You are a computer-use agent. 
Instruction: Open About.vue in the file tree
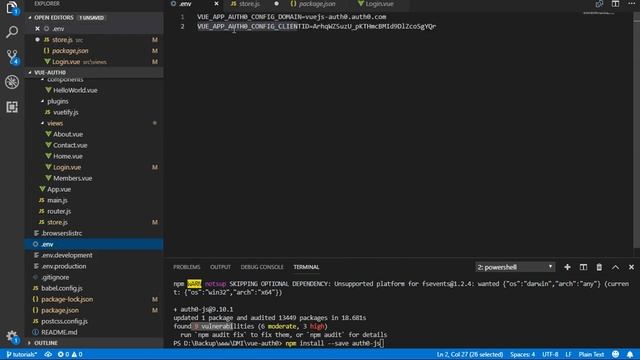coord(68,134)
